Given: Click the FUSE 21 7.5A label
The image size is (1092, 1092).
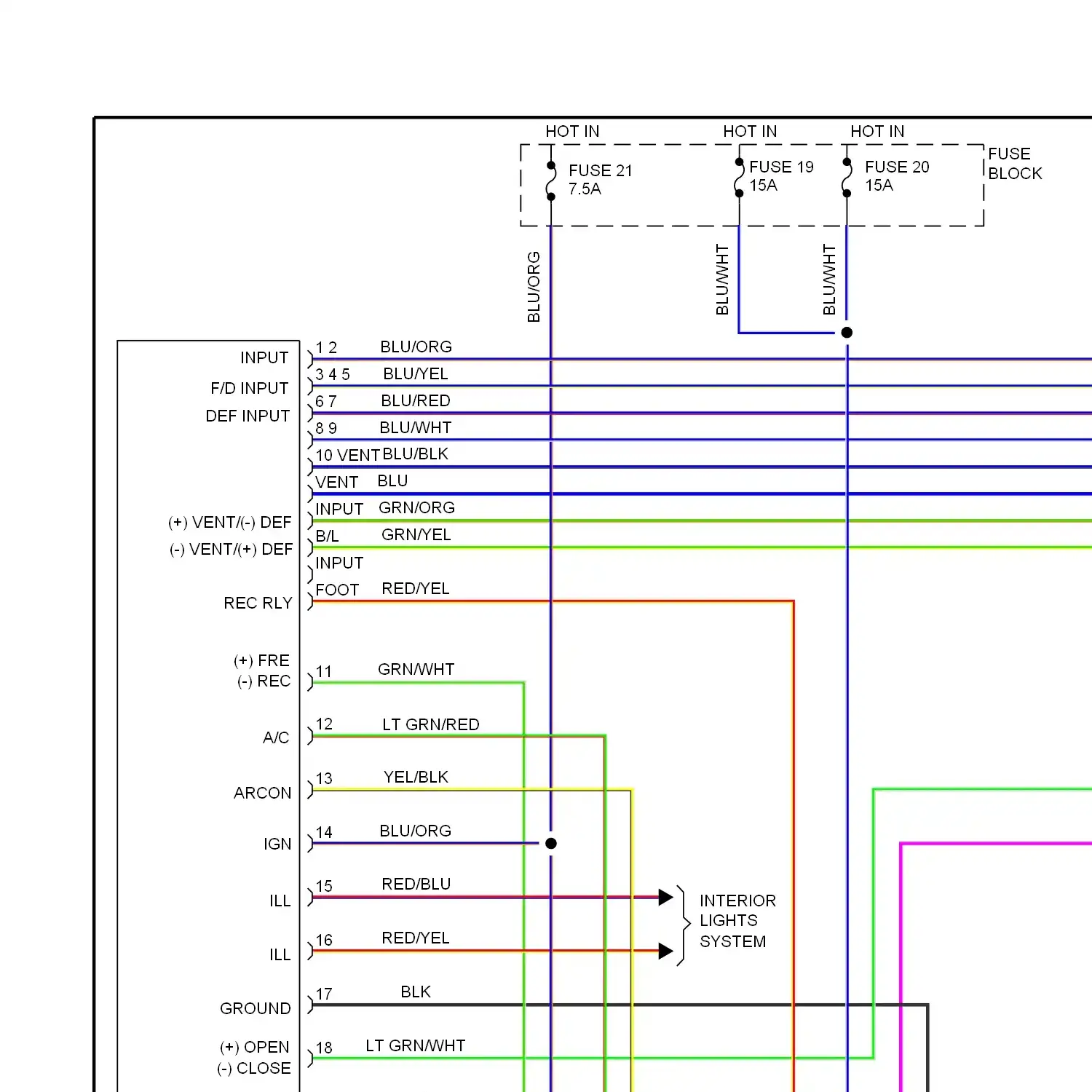Looking at the screenshot, I should (x=601, y=179).
